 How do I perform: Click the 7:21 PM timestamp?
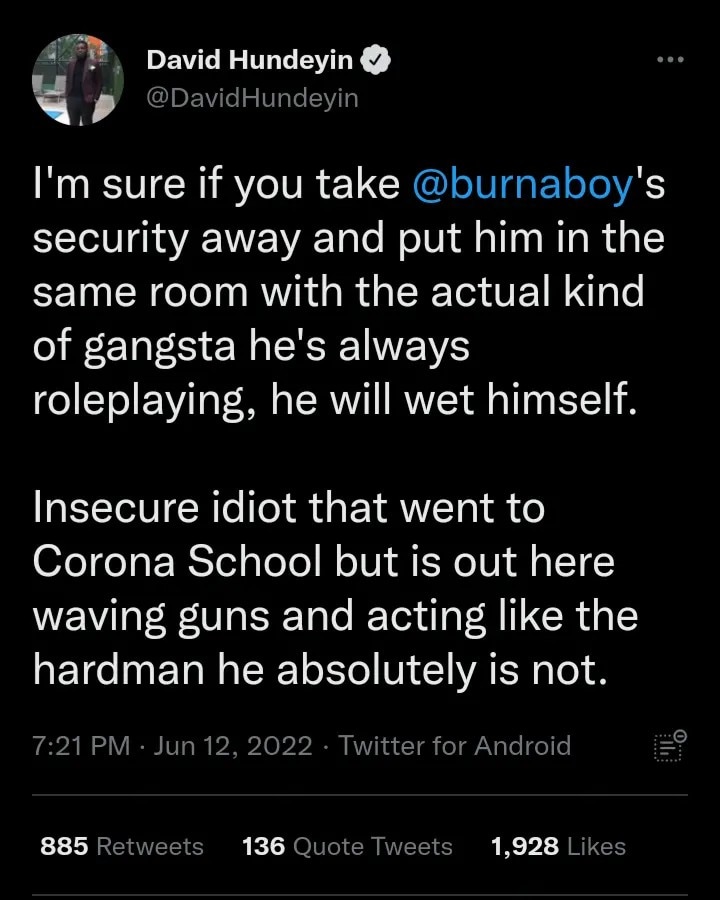(x=82, y=746)
